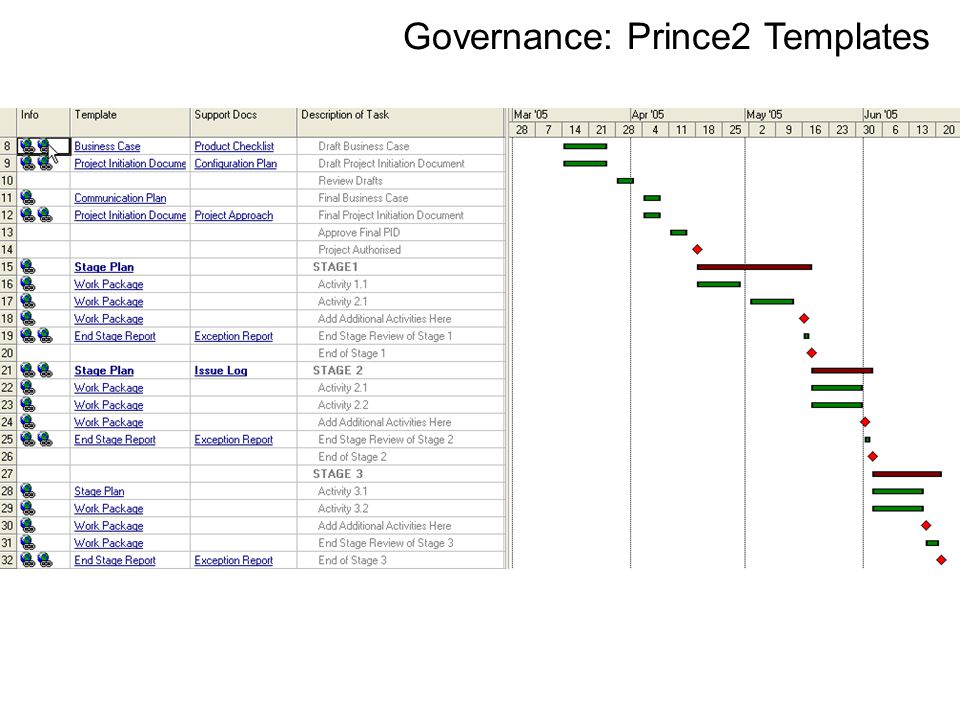Screen dimensions: 960x720
Task: Click the Info column header
Action: click(43, 122)
